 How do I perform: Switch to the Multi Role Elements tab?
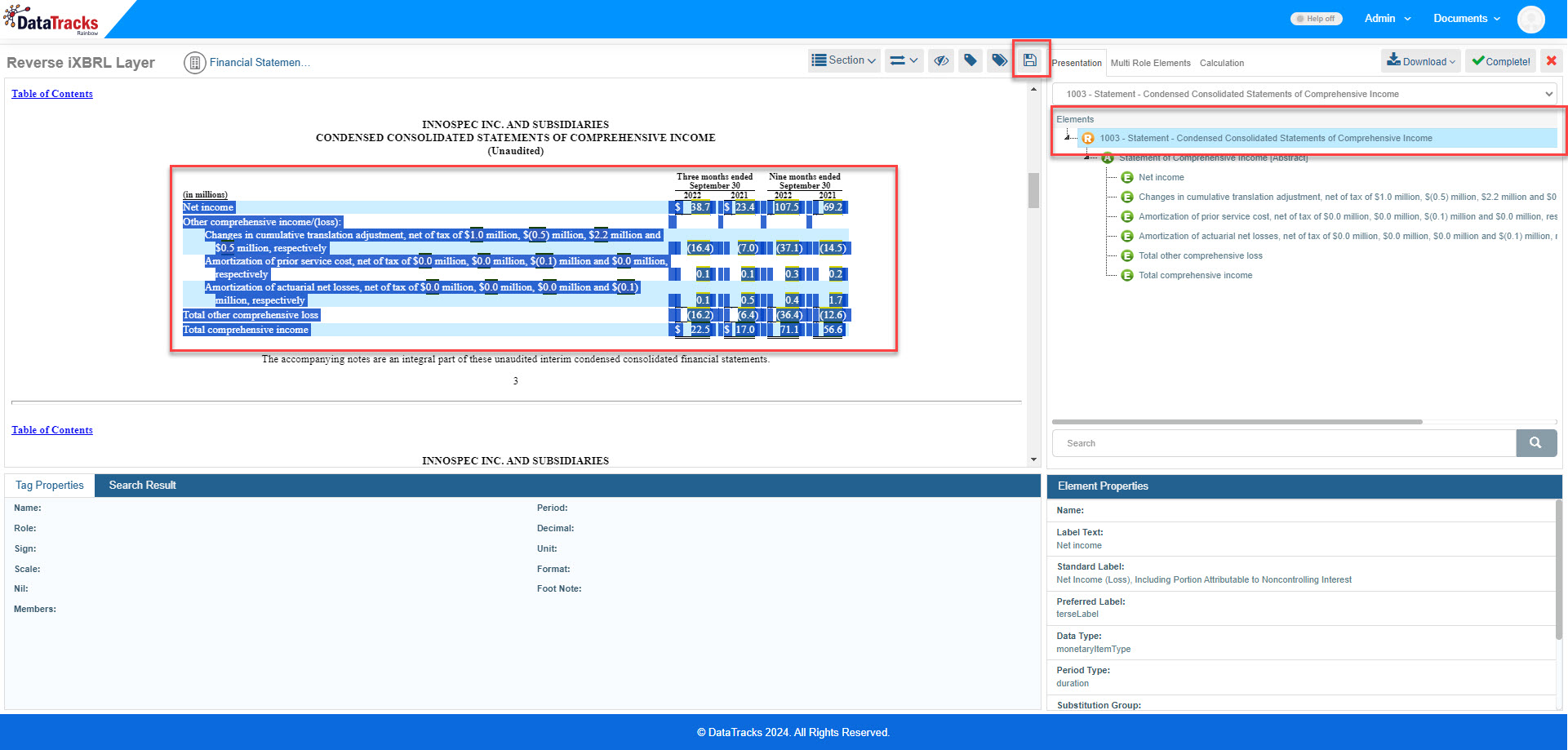pyautogui.click(x=1150, y=63)
